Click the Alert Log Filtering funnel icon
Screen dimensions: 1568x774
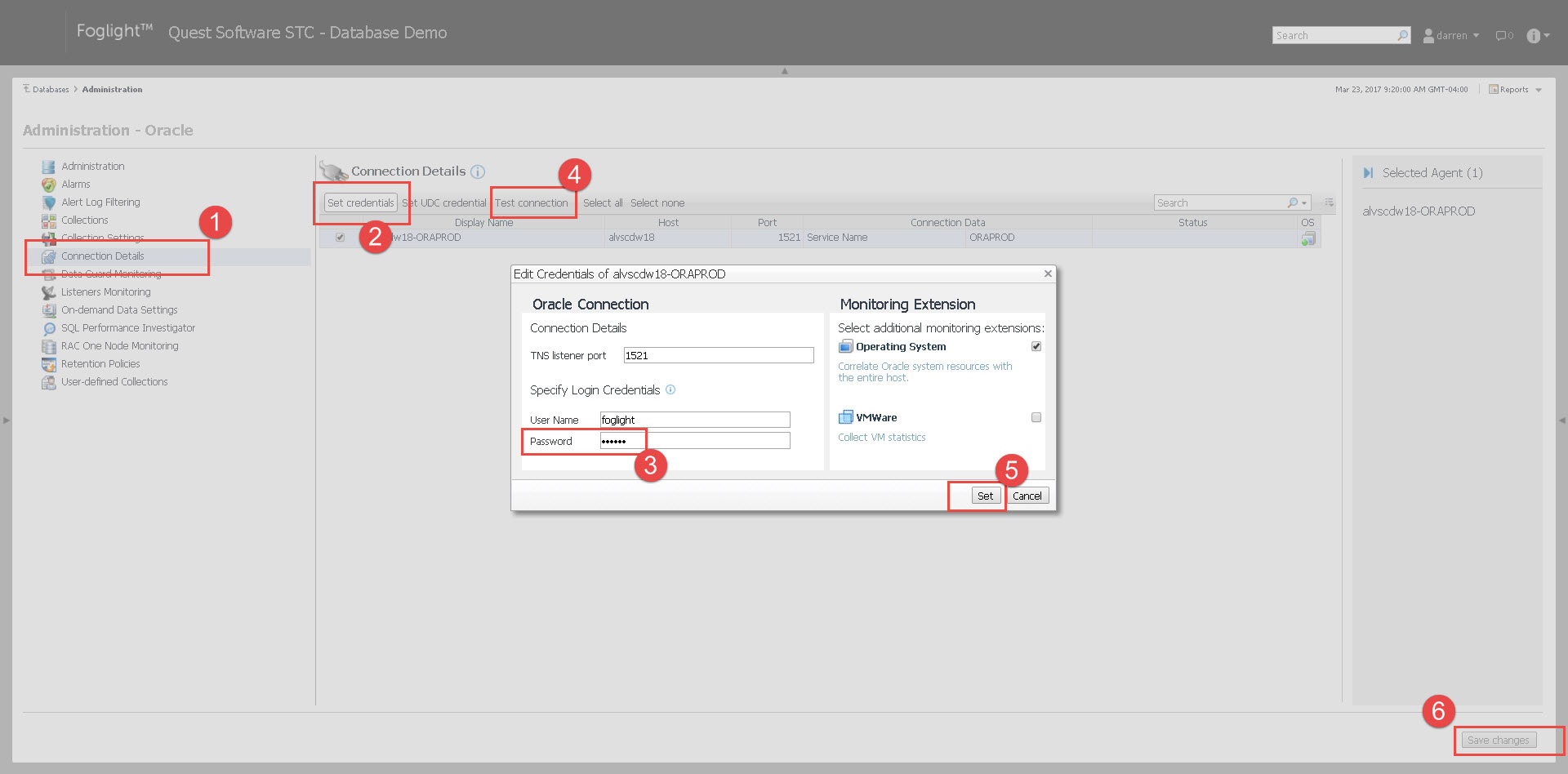point(49,202)
